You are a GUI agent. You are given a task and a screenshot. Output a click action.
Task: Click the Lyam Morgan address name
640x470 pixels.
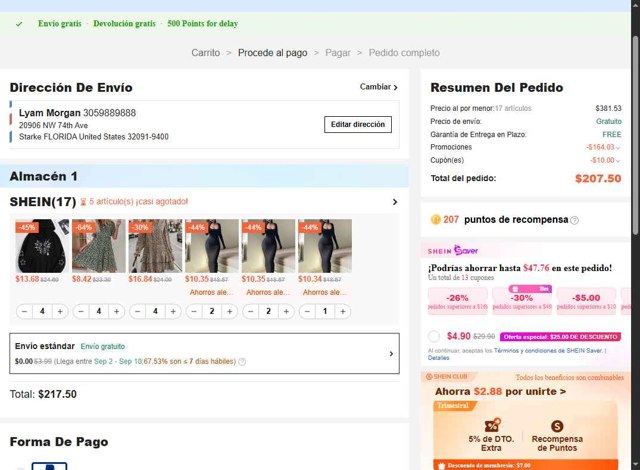50,113
